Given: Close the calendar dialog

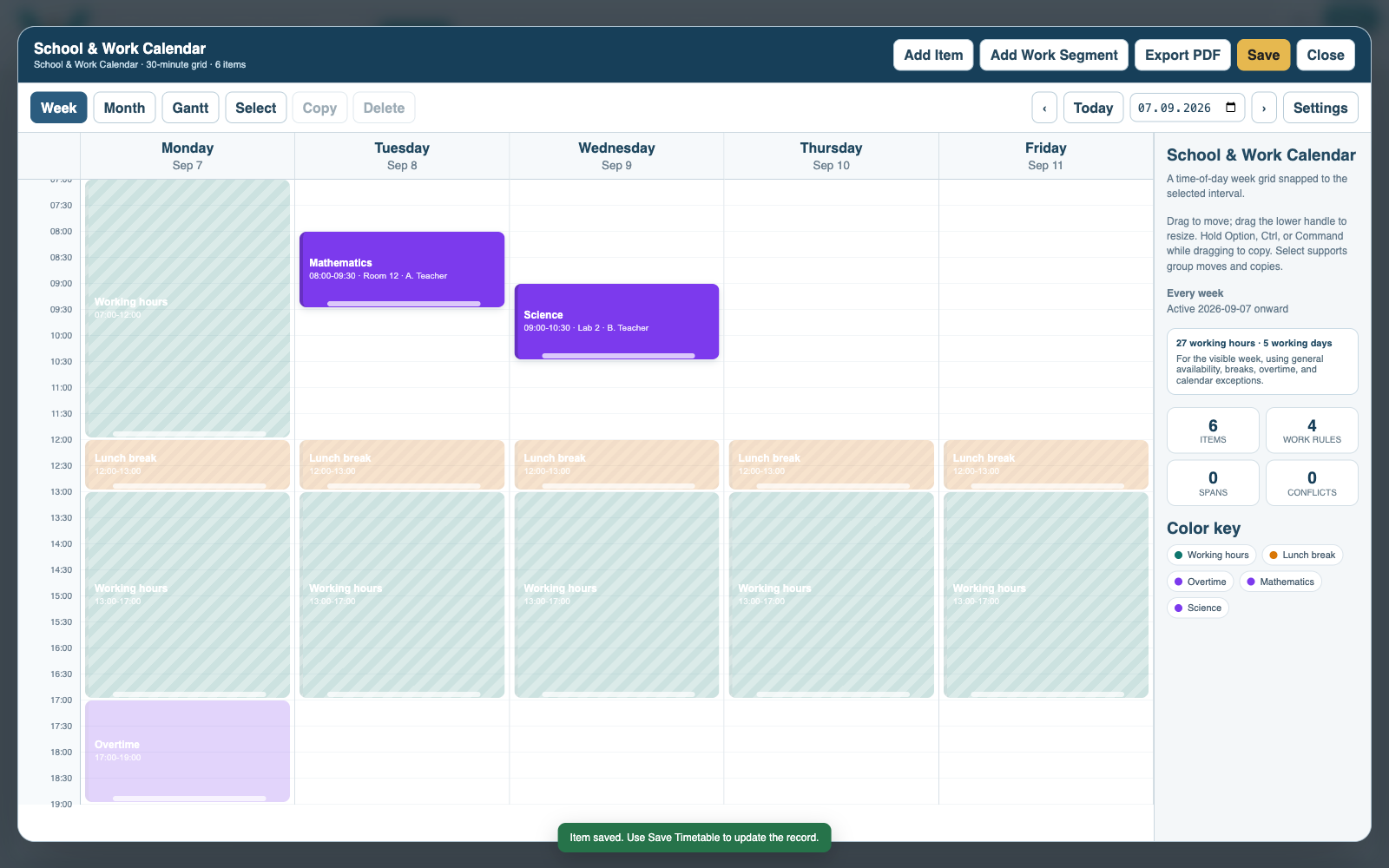Looking at the screenshot, I should 1326,55.
